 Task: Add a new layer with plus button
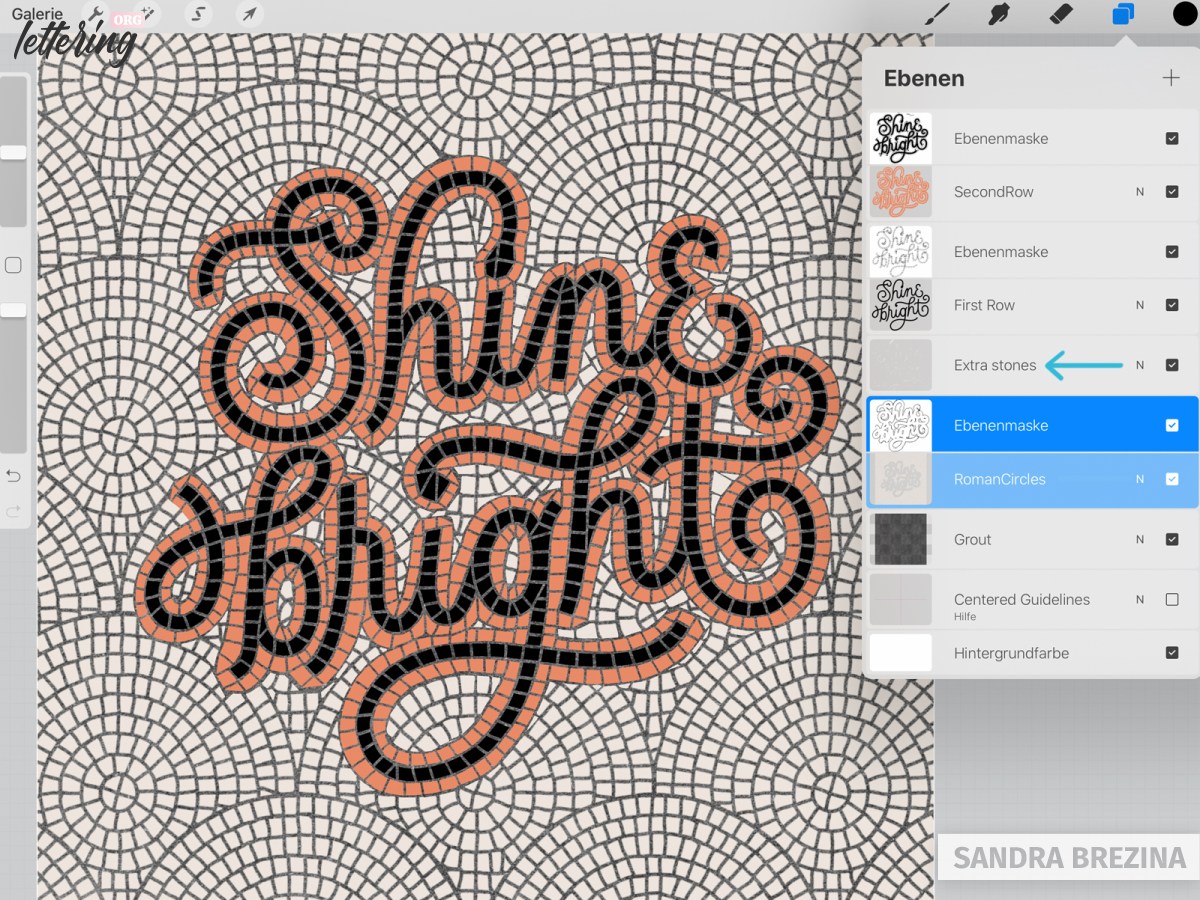1171,78
